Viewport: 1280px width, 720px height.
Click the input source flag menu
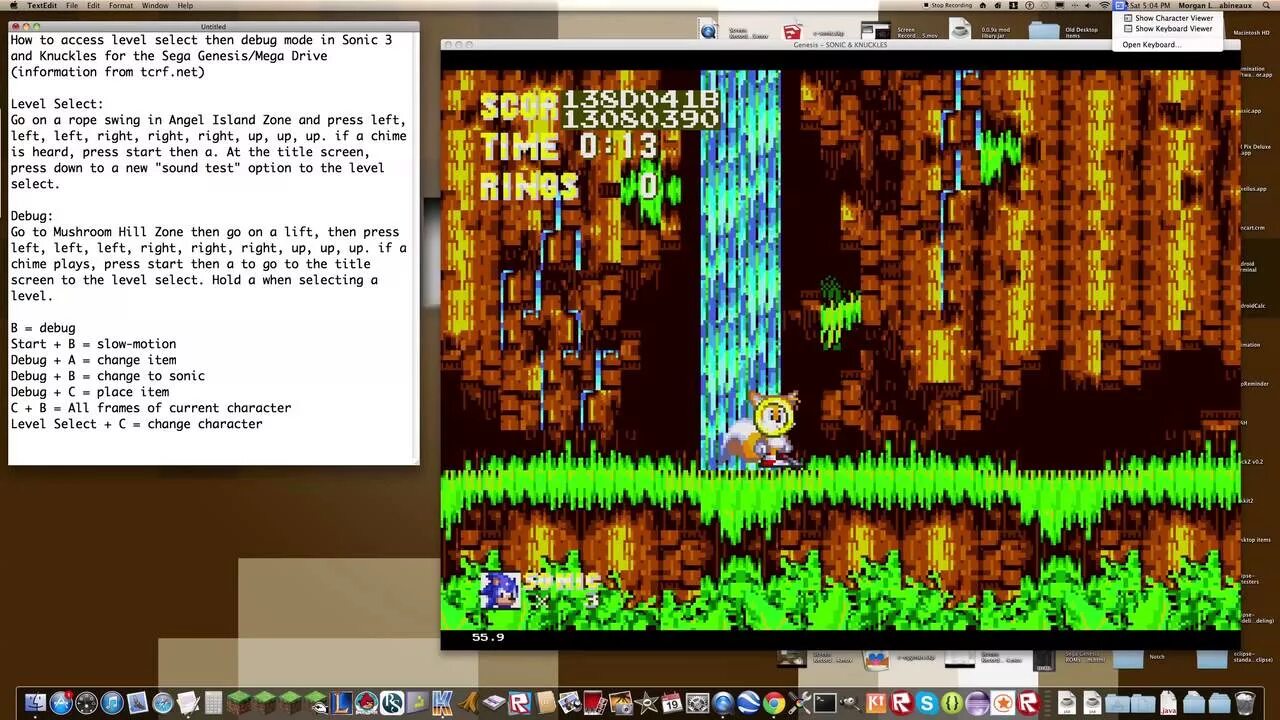pos(1120,5)
